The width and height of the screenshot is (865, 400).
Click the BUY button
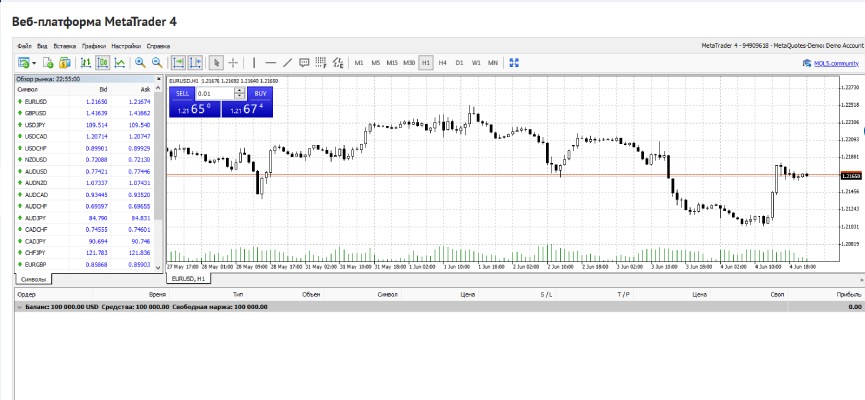coord(260,94)
